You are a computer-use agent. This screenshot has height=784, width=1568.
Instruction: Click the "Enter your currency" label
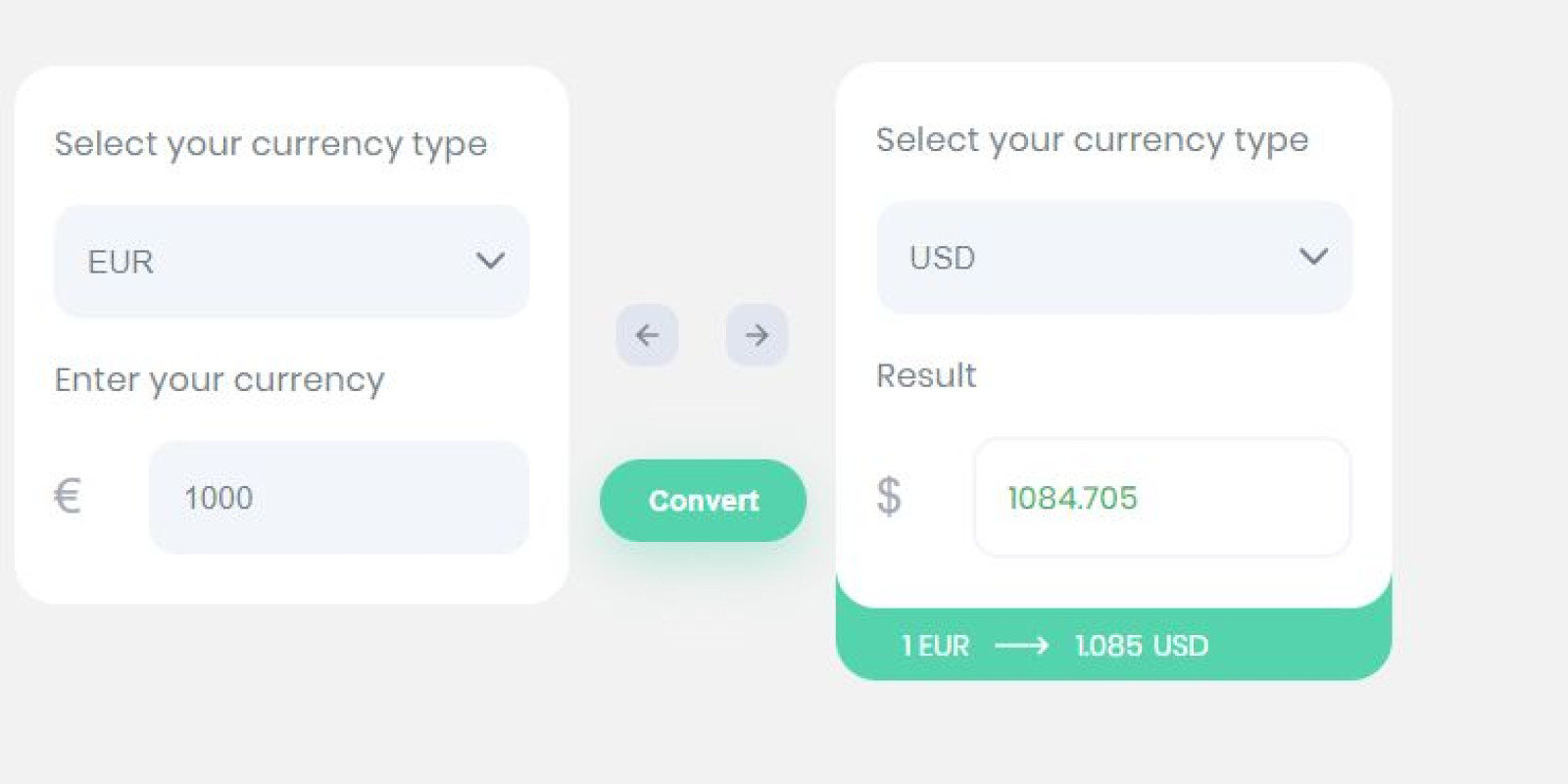(220, 380)
